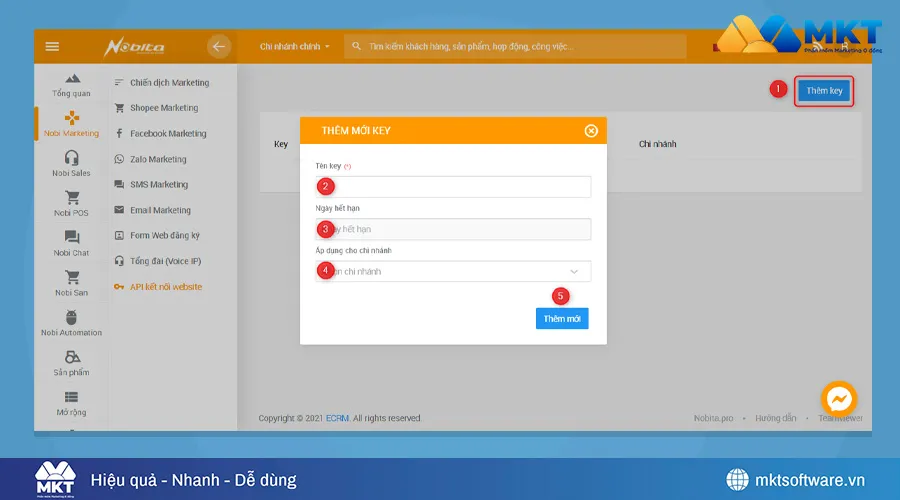Click the Ngày hết hạn date field

coord(453,229)
